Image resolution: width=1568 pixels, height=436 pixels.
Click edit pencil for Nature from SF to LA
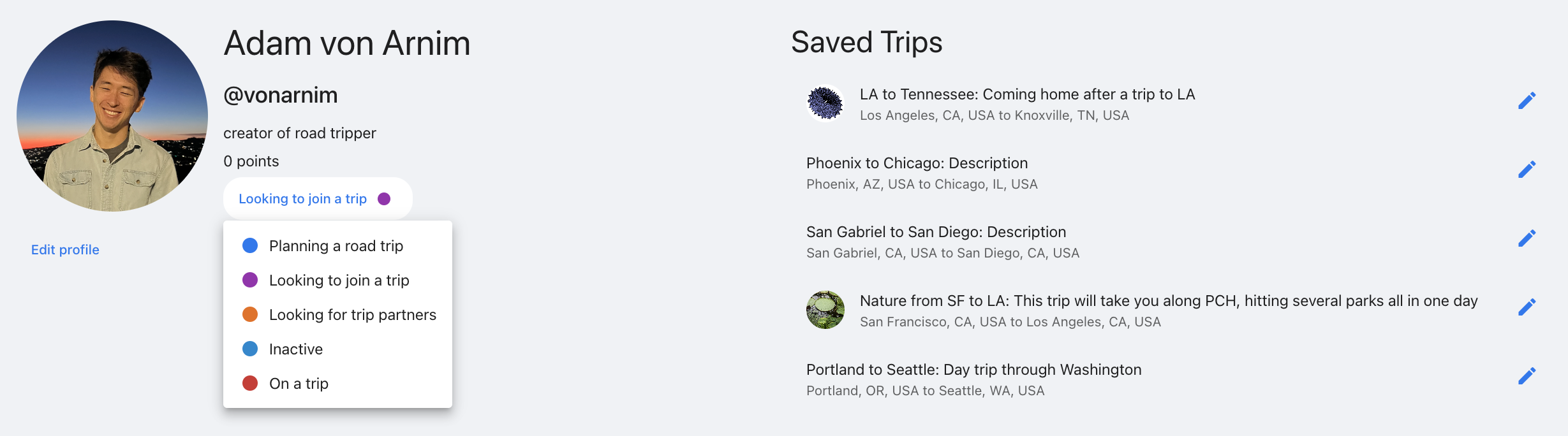click(x=1527, y=307)
